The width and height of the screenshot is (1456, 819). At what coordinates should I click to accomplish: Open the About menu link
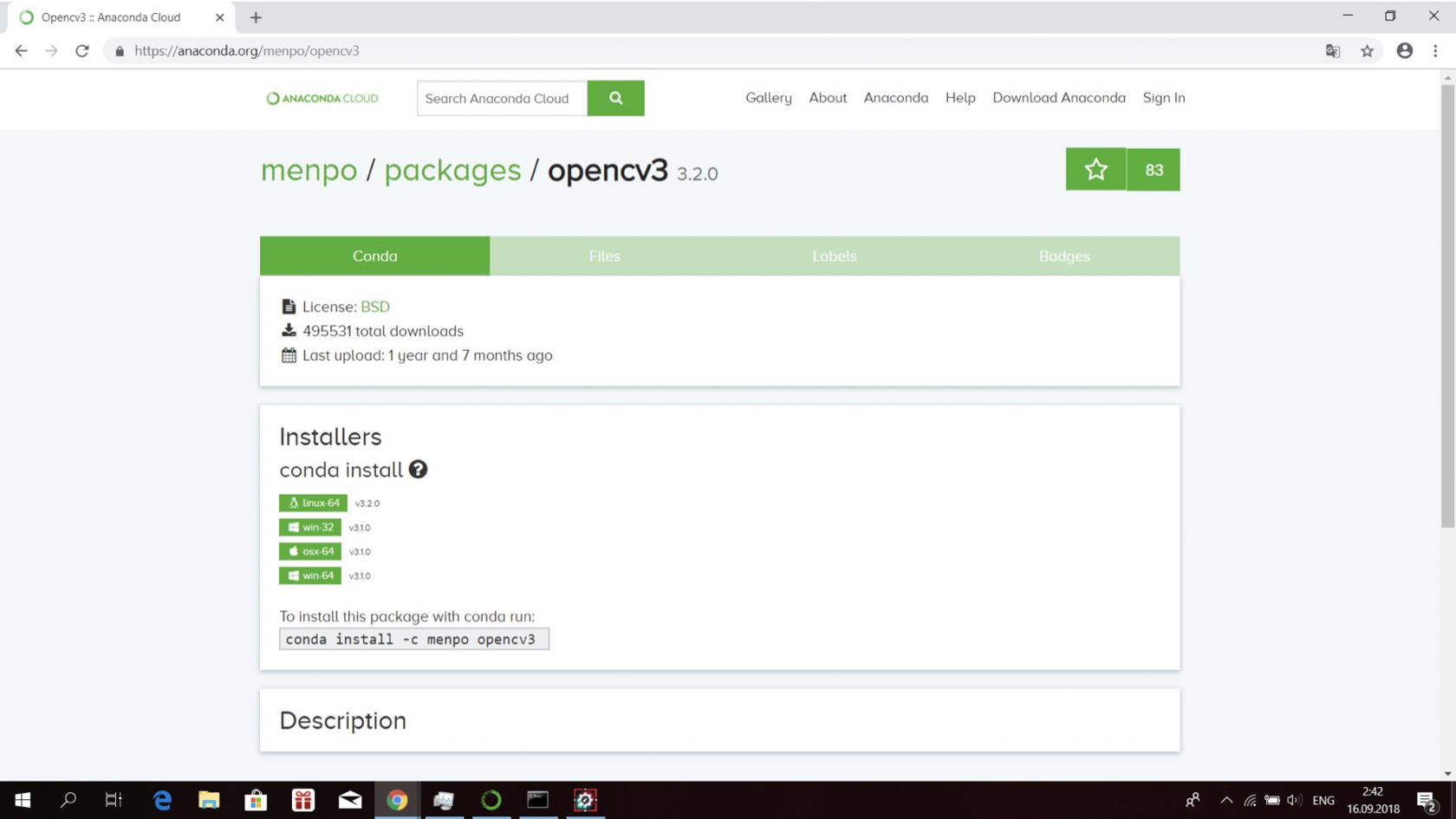click(x=828, y=98)
